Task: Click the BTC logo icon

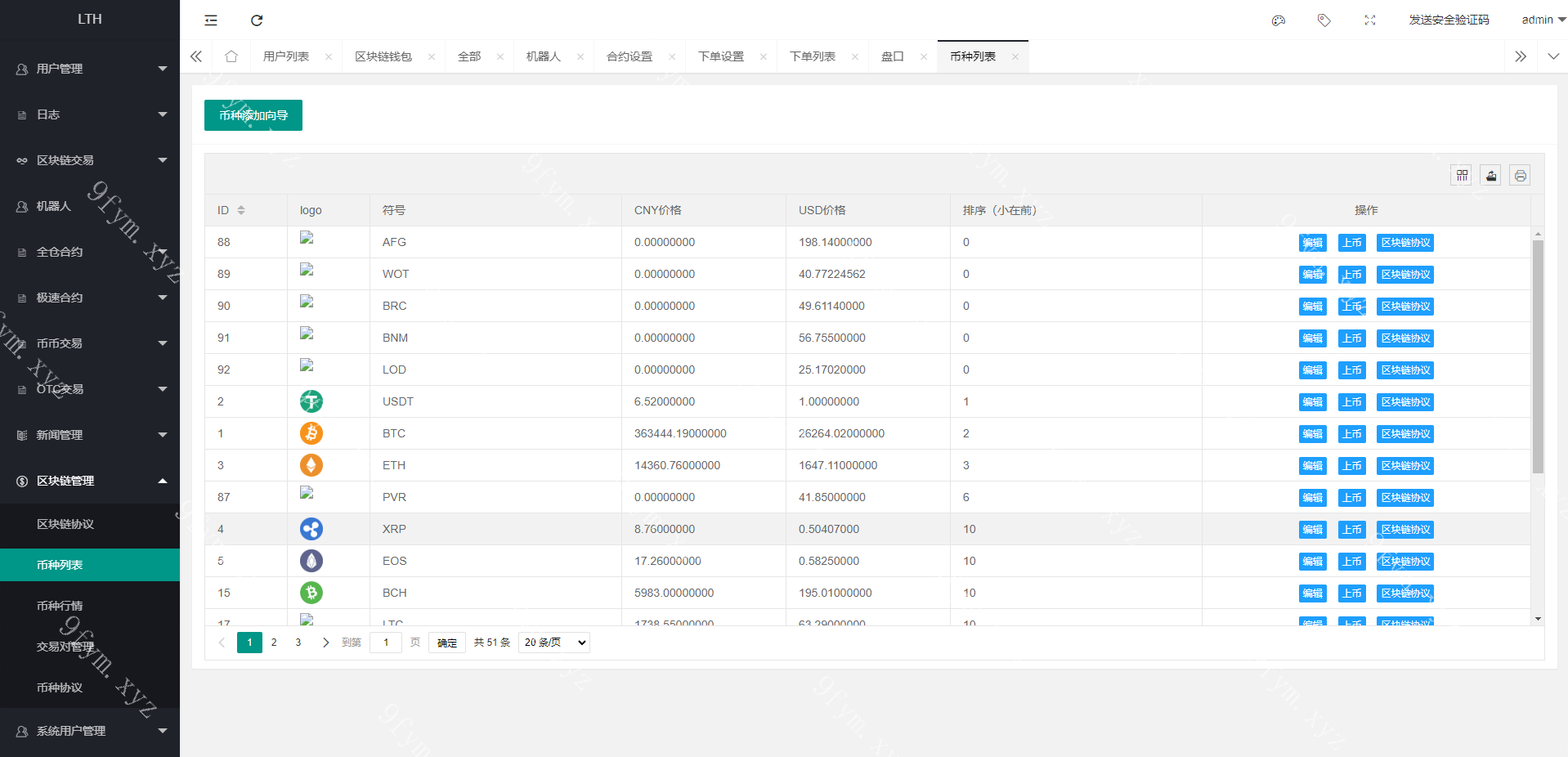Action: pos(311,433)
